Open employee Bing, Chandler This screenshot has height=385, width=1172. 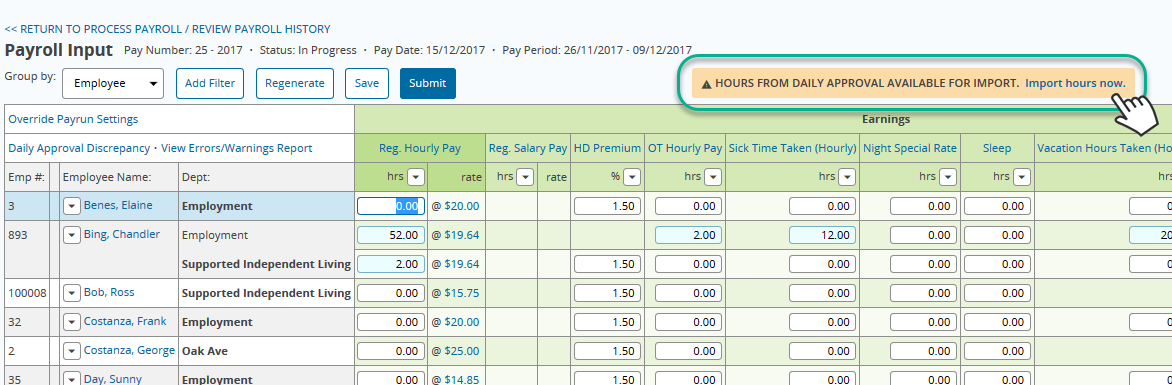[122, 234]
